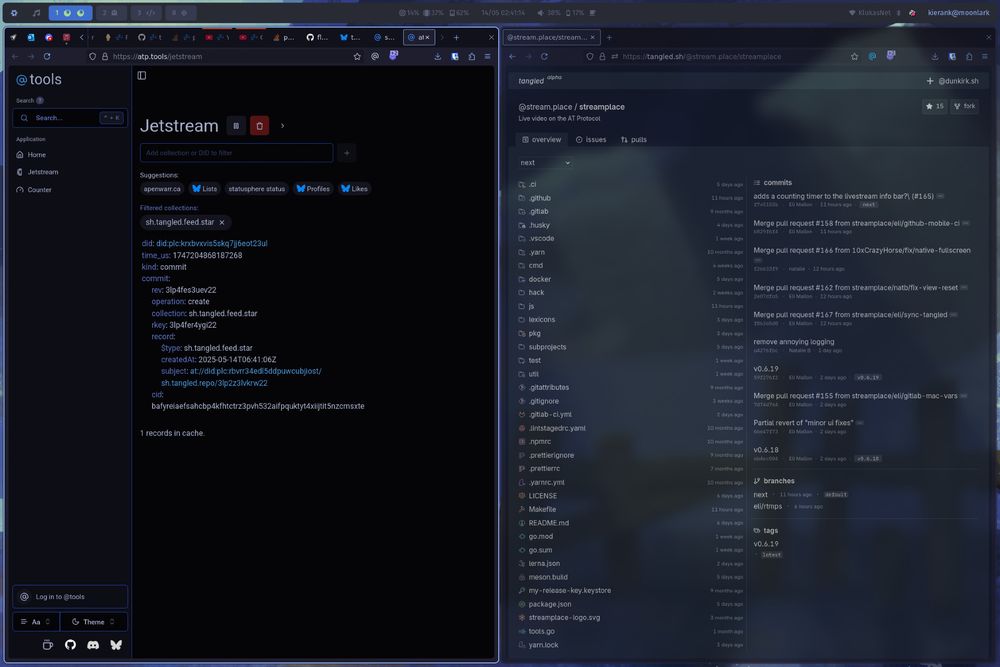
Task: Expand the chevron next to Jetstream title
Action: (x=283, y=126)
